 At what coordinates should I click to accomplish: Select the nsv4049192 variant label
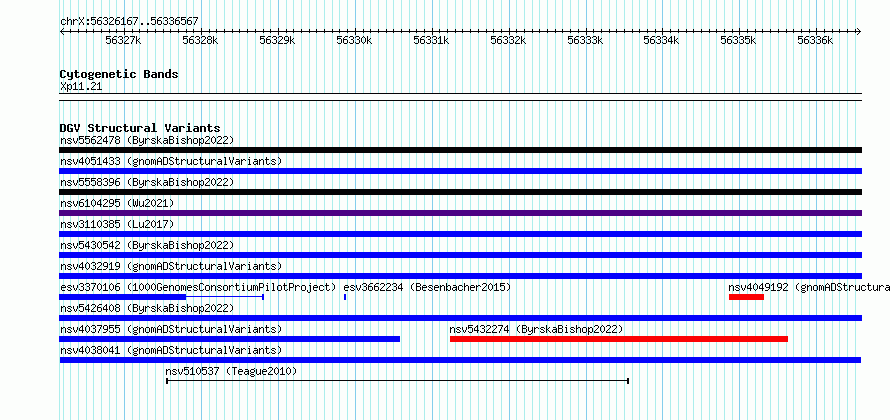pyautogui.click(x=809, y=287)
